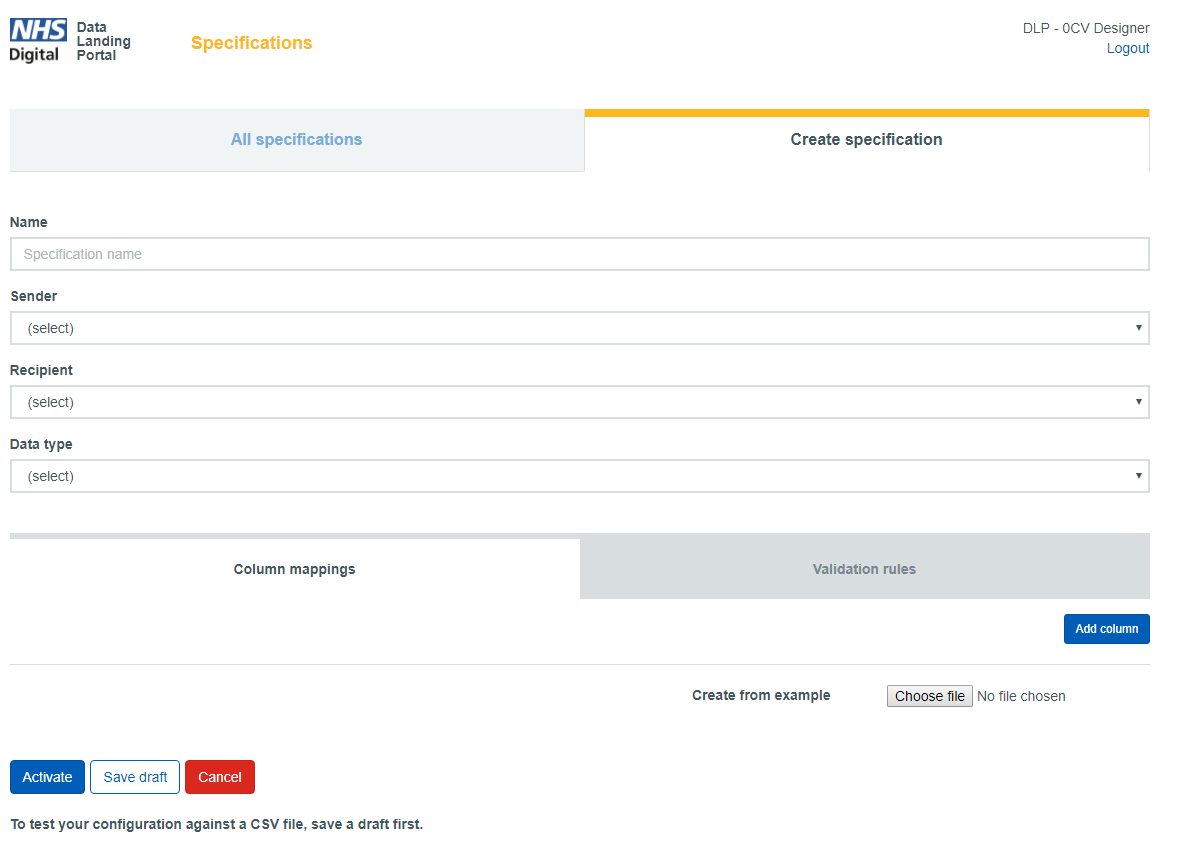Click the 'Create from example' label

coord(761,695)
